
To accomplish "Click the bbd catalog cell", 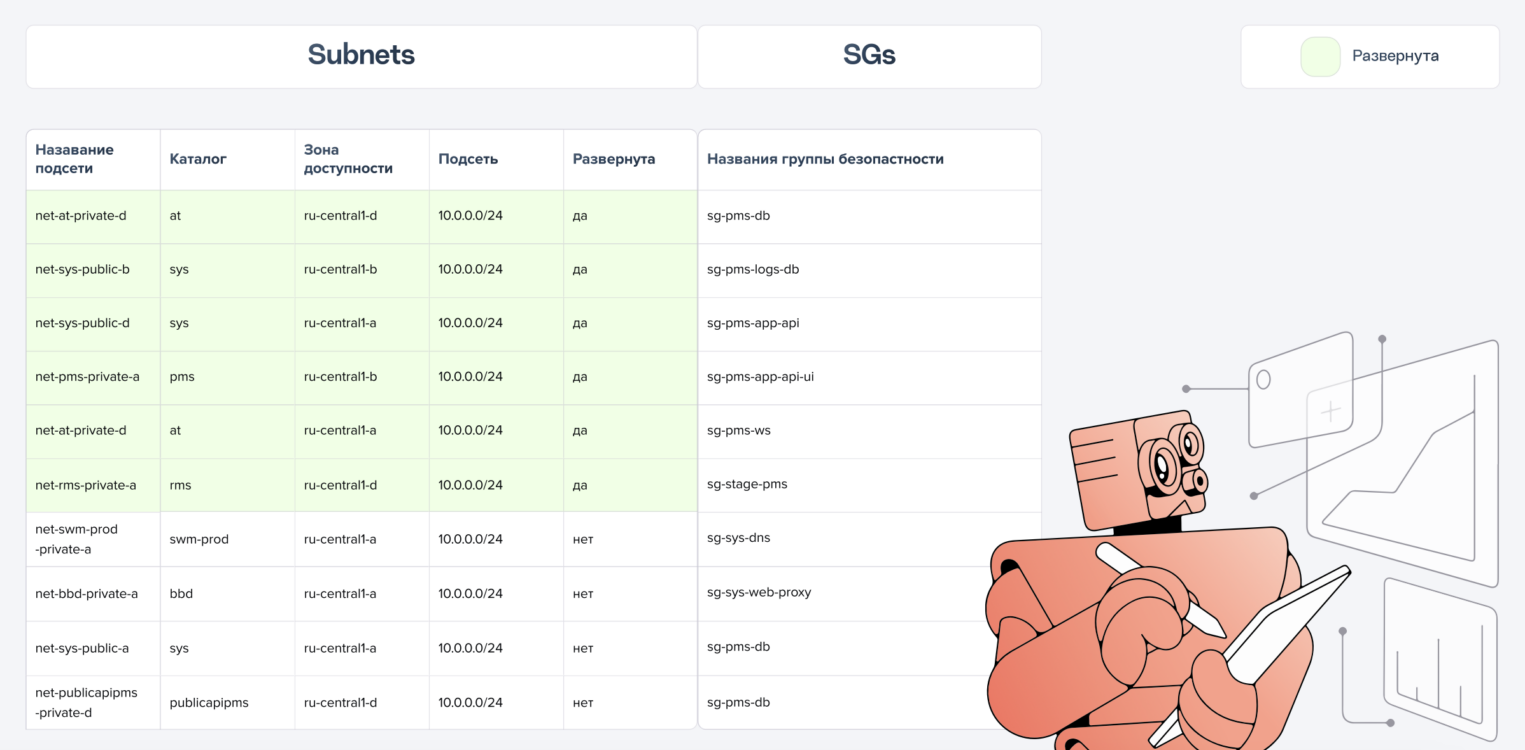I will click(x=181, y=594).
